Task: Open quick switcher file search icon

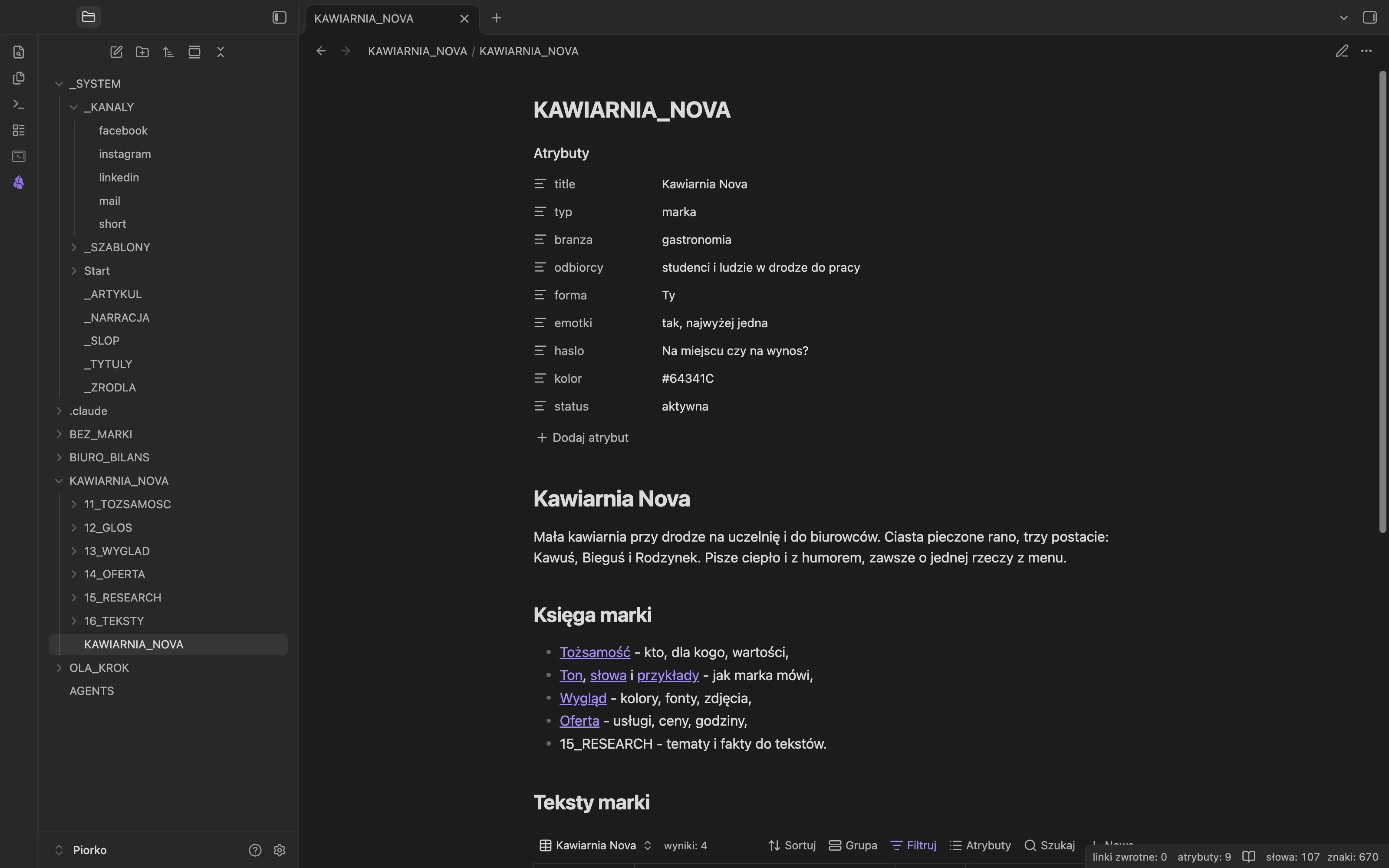Action: point(18,52)
